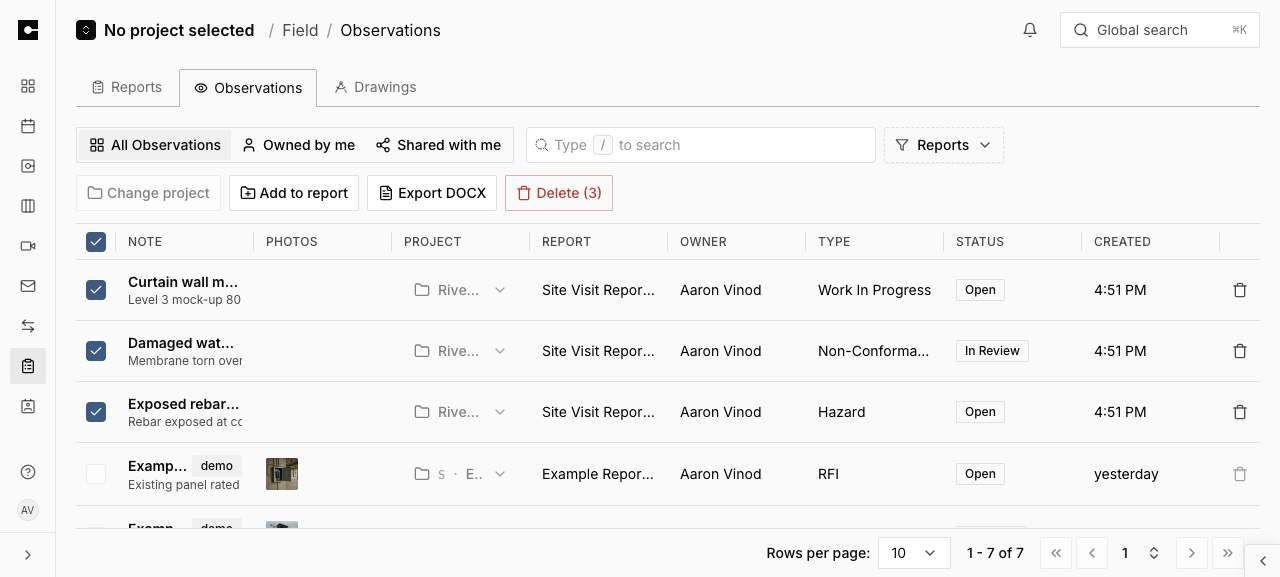1280x577 pixels.
Task: Check the Example Report row checkbox
Action: click(96, 474)
